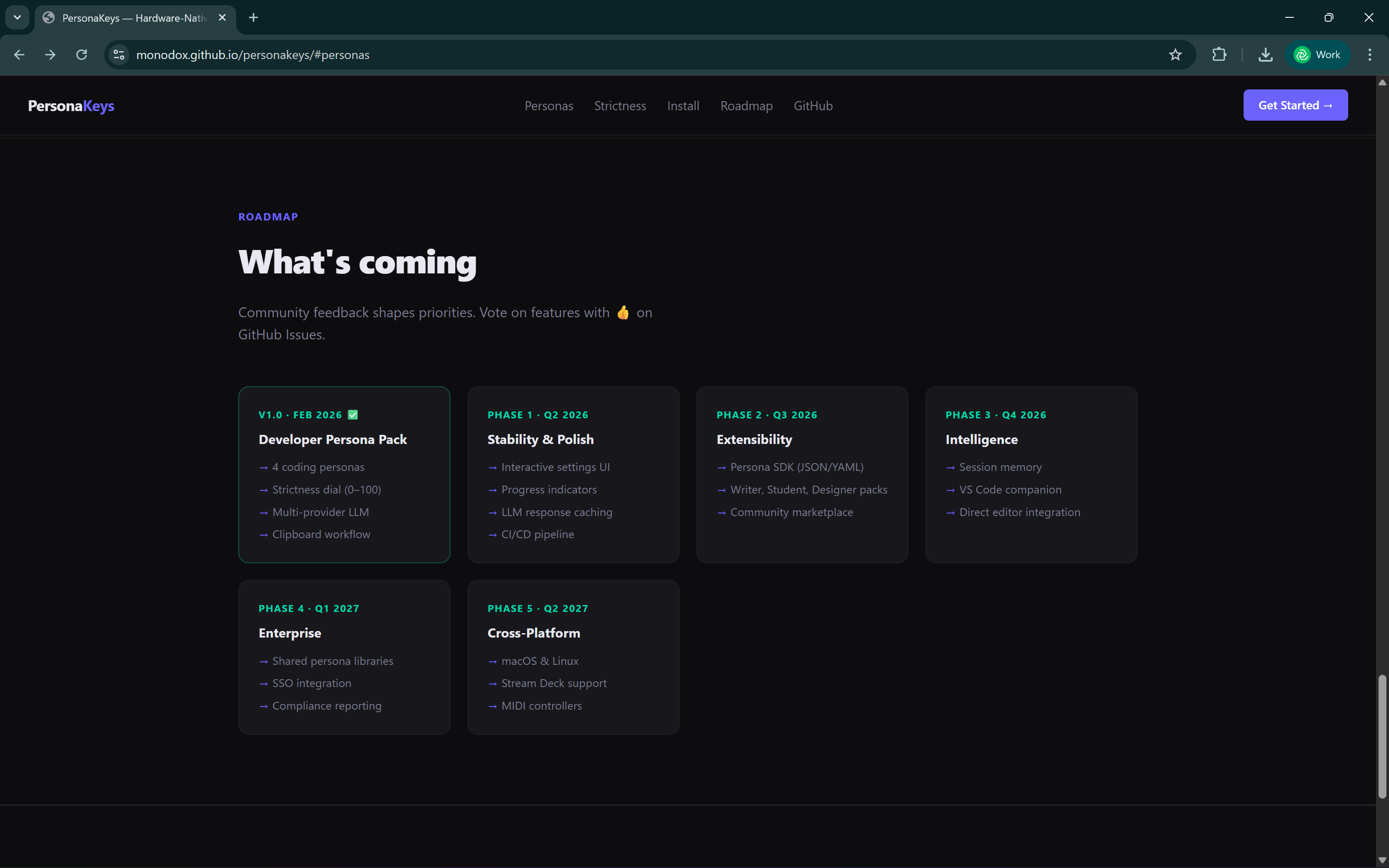Image resolution: width=1389 pixels, height=868 pixels.
Task: Open the Work profile button
Action: click(x=1317, y=55)
